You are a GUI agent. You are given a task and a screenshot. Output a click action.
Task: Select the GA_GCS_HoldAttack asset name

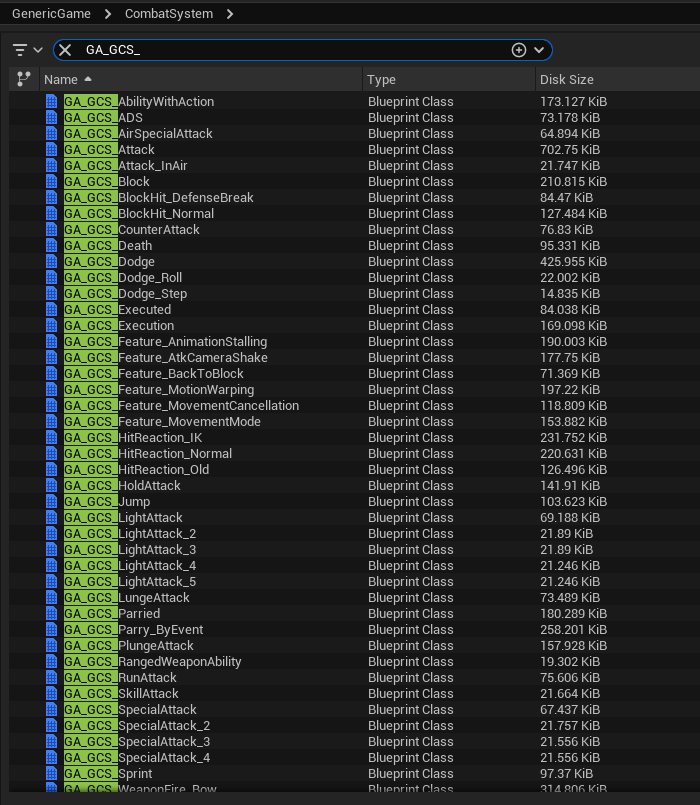click(122, 486)
